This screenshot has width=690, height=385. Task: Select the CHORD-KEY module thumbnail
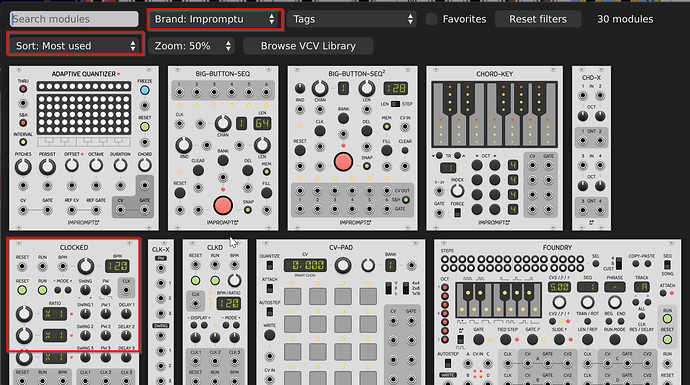[x=495, y=148]
